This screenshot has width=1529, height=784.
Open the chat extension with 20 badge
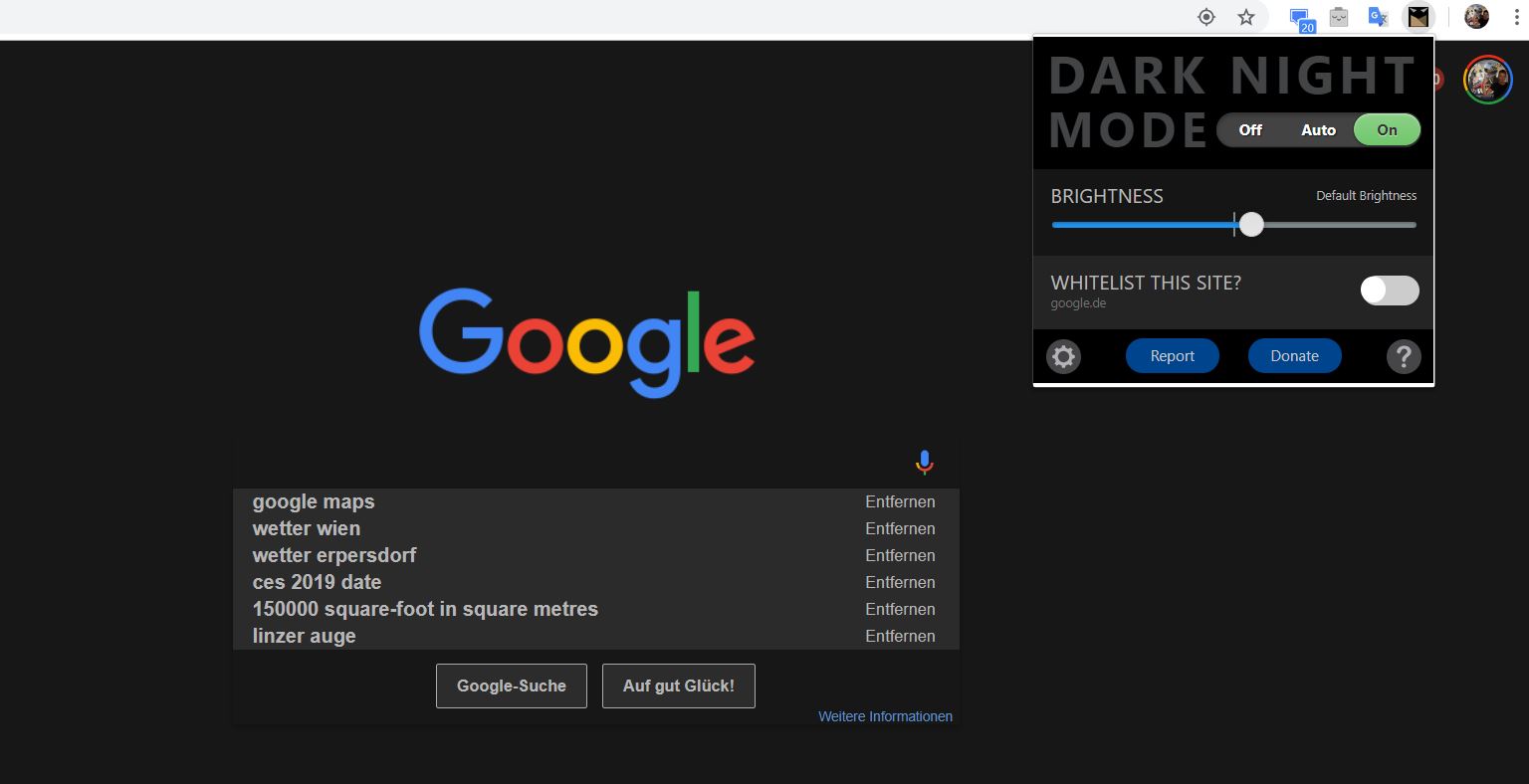pyautogui.click(x=1300, y=18)
